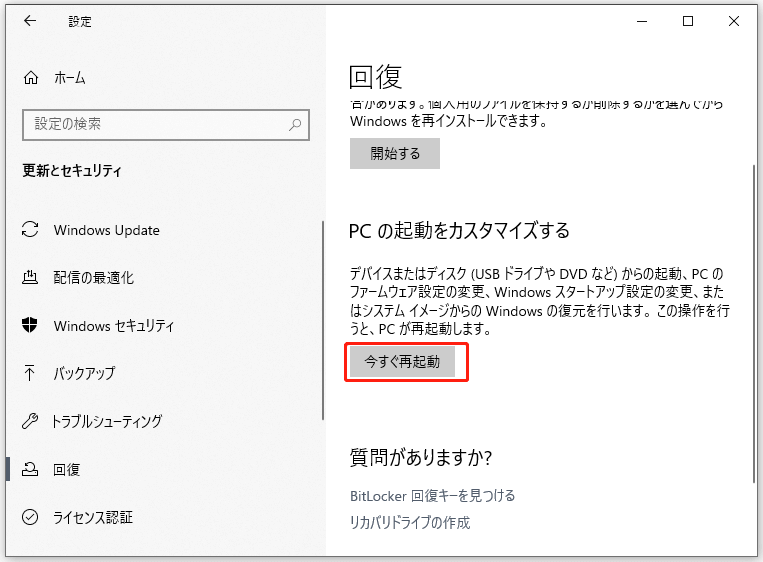Focus the 設定の検索 search field
The height and width of the screenshot is (562, 763).
coord(166,125)
